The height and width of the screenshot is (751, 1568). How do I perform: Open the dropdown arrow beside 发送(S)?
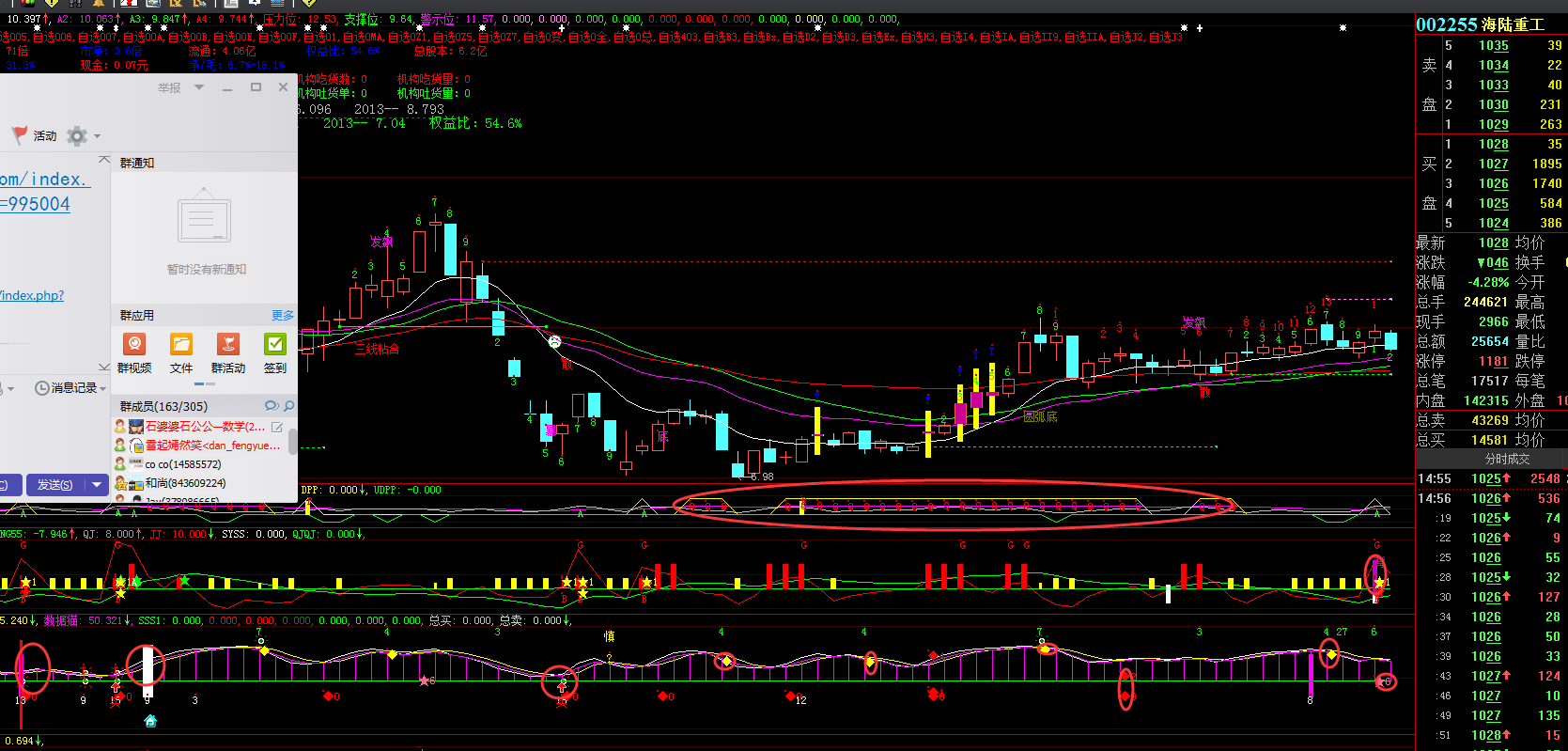97,485
